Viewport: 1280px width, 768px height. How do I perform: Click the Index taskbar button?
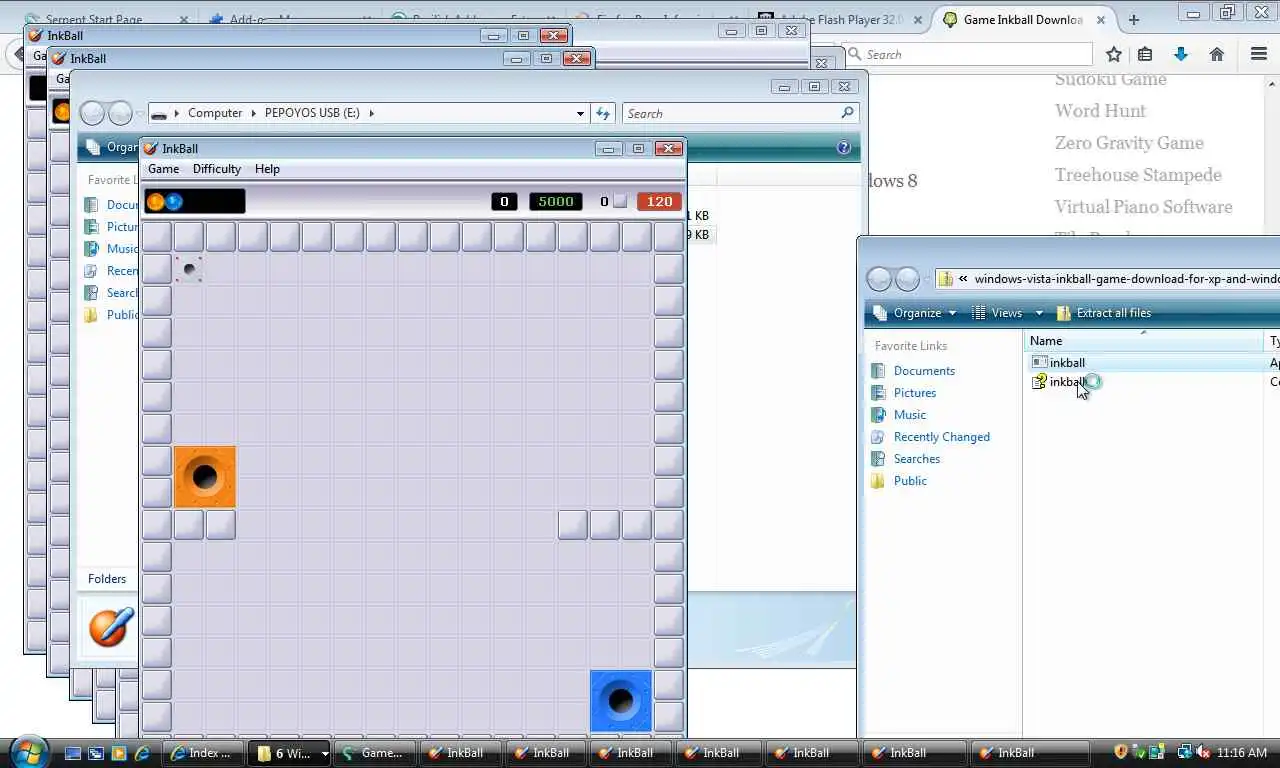203,753
